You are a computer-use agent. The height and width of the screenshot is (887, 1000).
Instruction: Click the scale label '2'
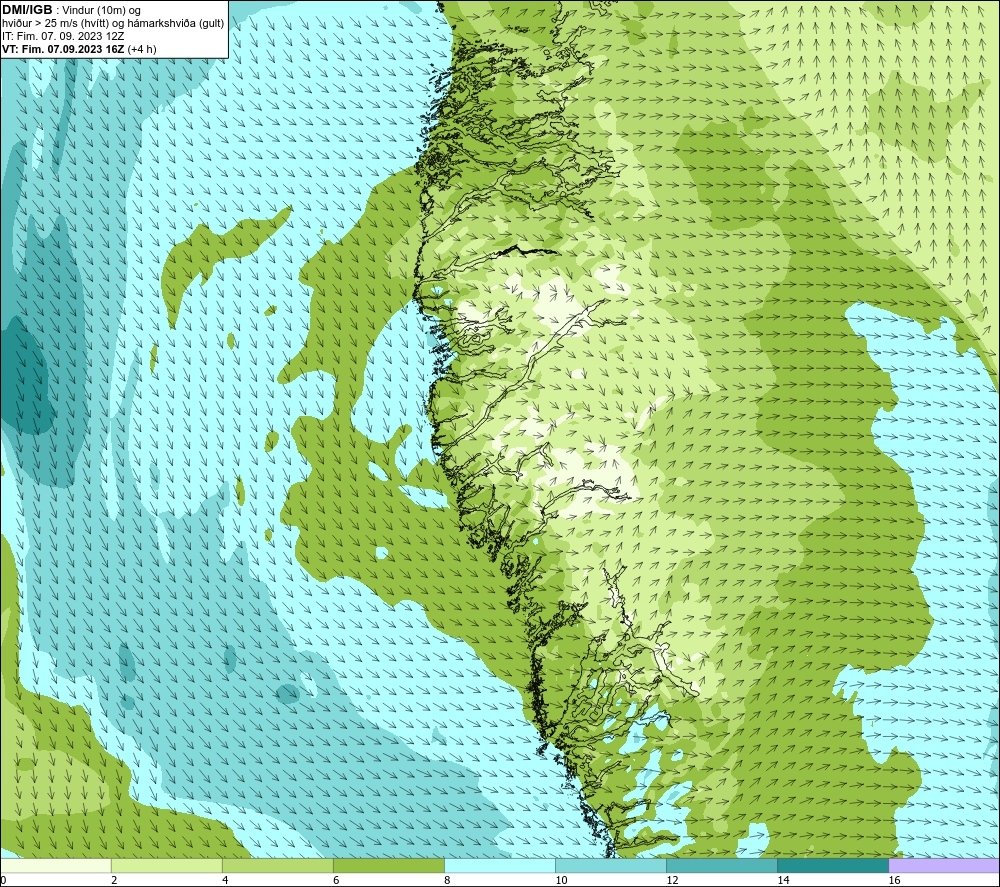coord(114,880)
